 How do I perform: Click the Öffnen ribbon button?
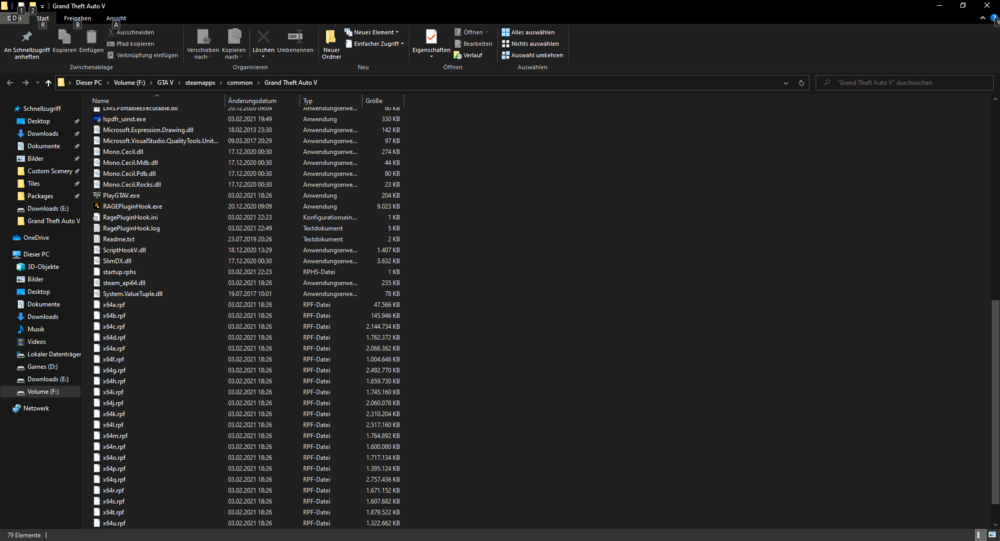click(x=471, y=32)
